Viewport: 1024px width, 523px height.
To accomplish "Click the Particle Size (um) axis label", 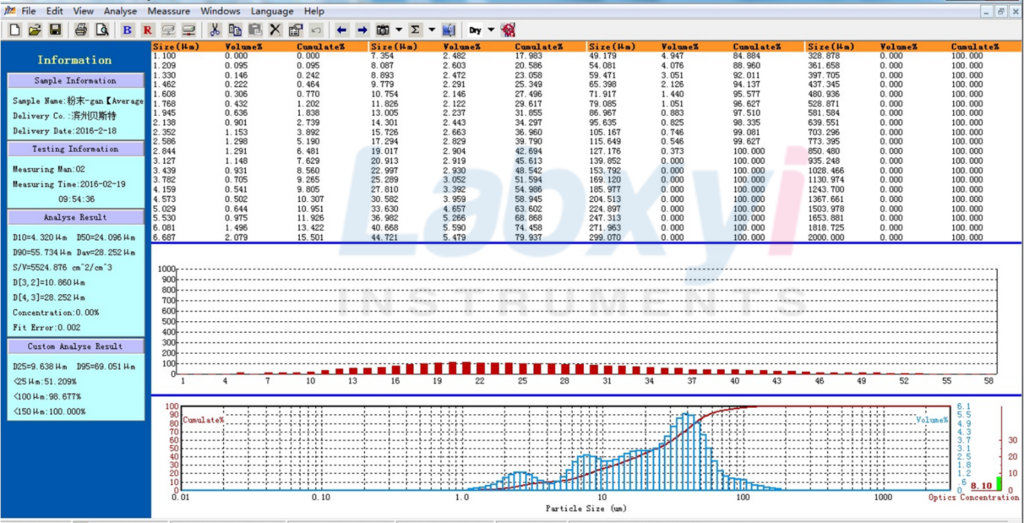I will coord(586,508).
